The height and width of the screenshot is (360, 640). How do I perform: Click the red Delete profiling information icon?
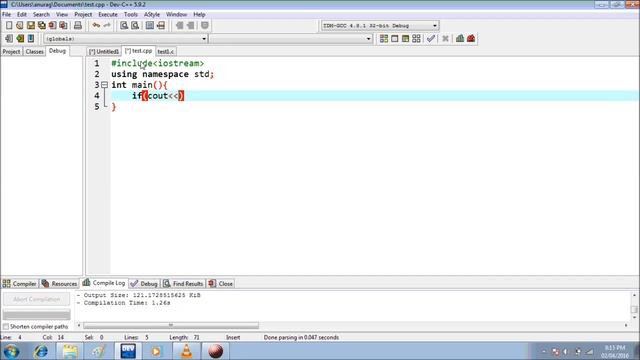[x=471, y=38]
